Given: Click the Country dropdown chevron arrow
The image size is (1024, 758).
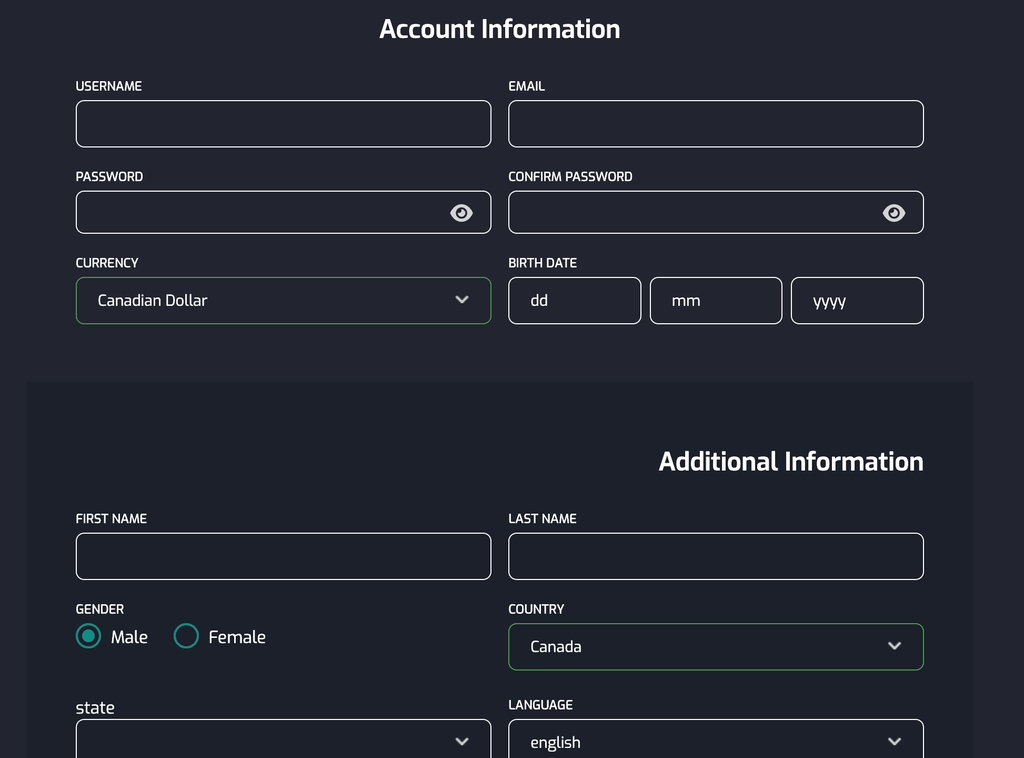Looking at the screenshot, I should pyautogui.click(x=894, y=646).
